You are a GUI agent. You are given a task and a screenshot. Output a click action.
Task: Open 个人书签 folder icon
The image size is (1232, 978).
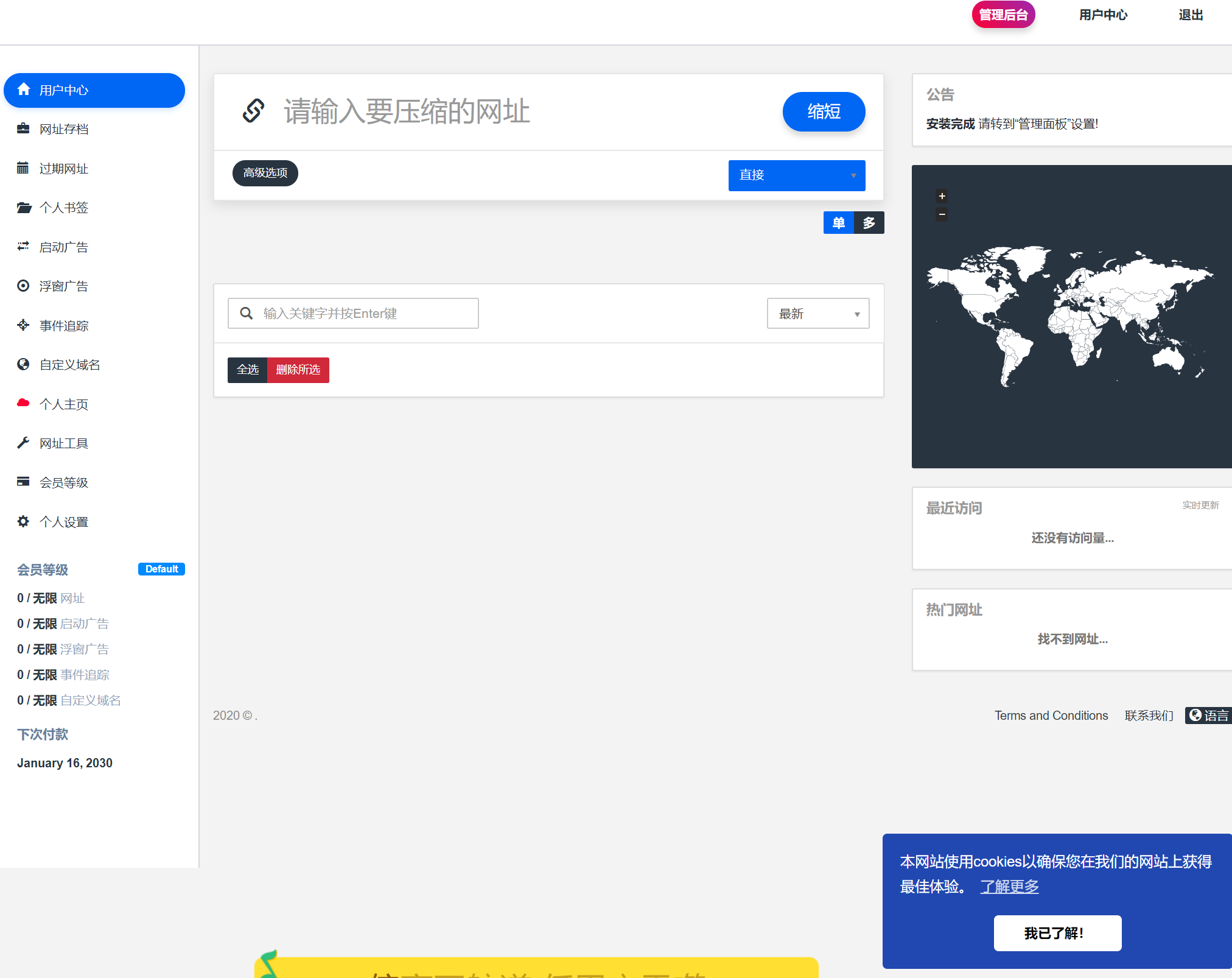tap(23, 208)
